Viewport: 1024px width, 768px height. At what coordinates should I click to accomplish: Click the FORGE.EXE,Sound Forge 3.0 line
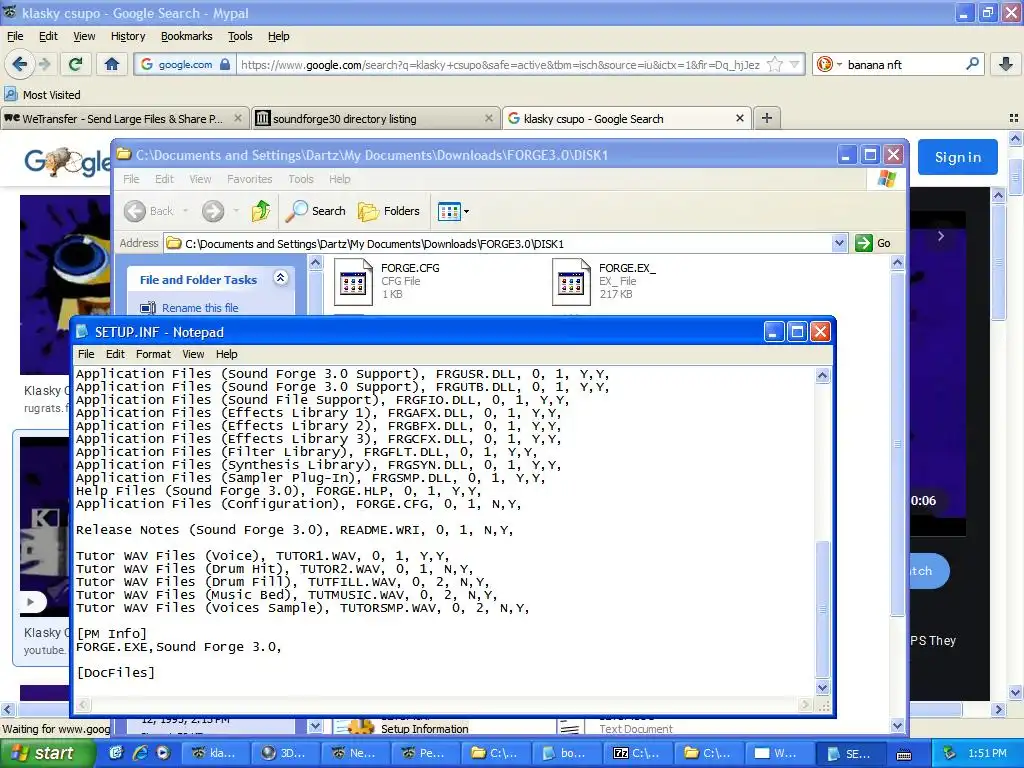pos(178,647)
